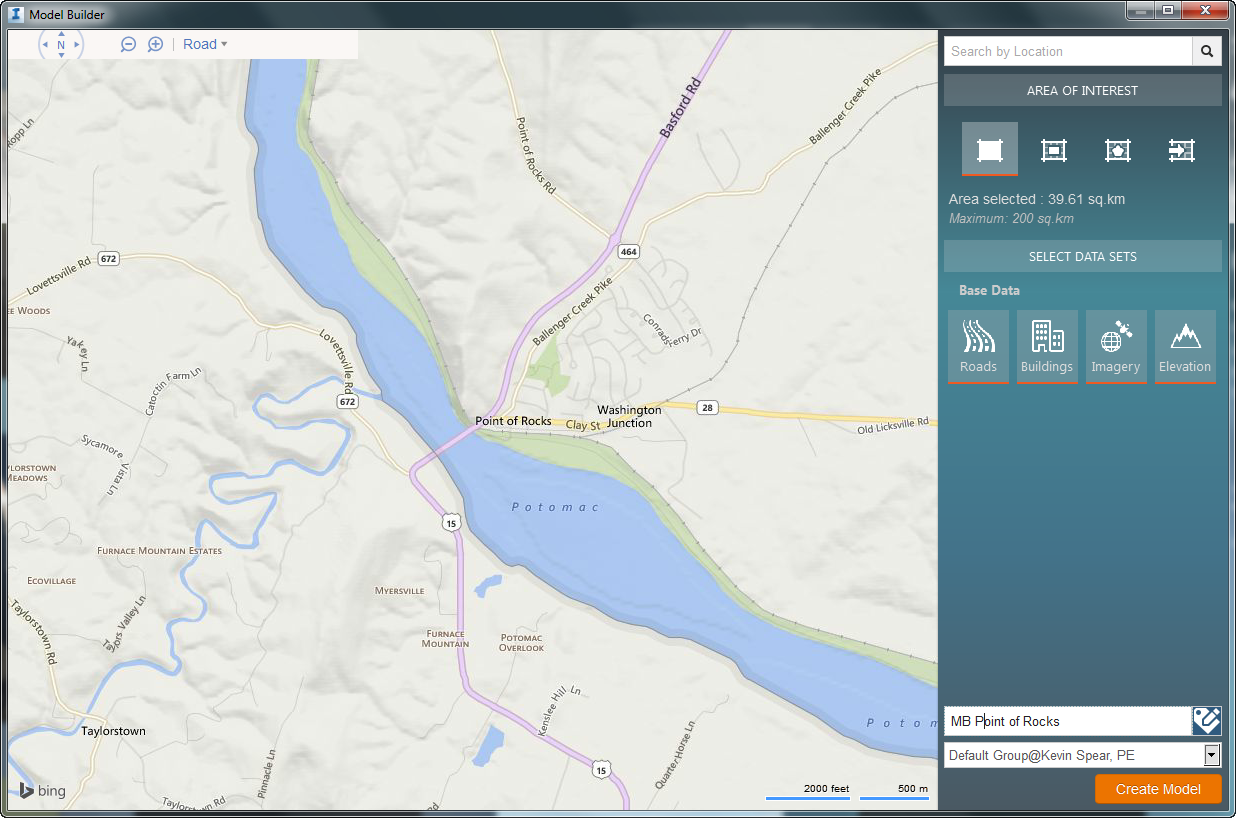
Task: Open the Road map style dropdown
Action: [204, 44]
